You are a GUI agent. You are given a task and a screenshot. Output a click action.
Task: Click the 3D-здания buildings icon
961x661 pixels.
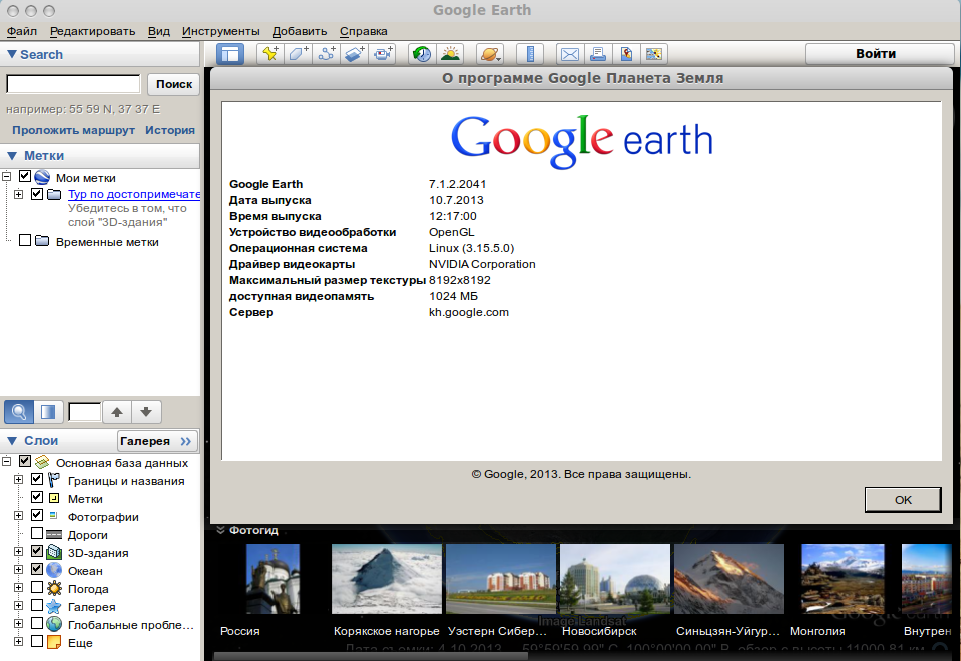(x=54, y=553)
